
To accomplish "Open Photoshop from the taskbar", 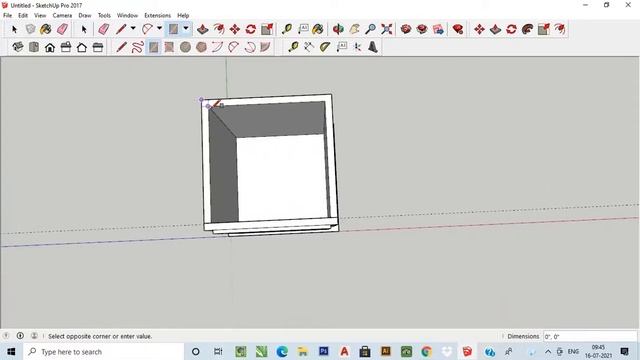I will click(x=324, y=351).
